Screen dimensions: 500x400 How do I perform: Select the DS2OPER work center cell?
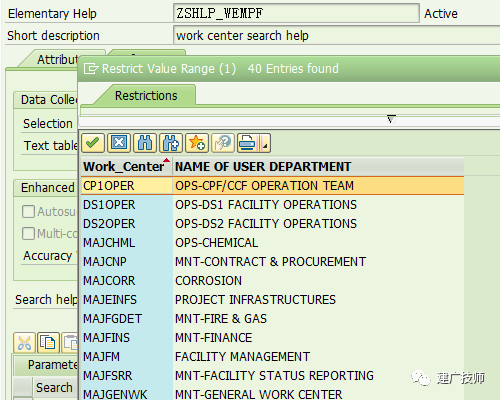[127, 224]
